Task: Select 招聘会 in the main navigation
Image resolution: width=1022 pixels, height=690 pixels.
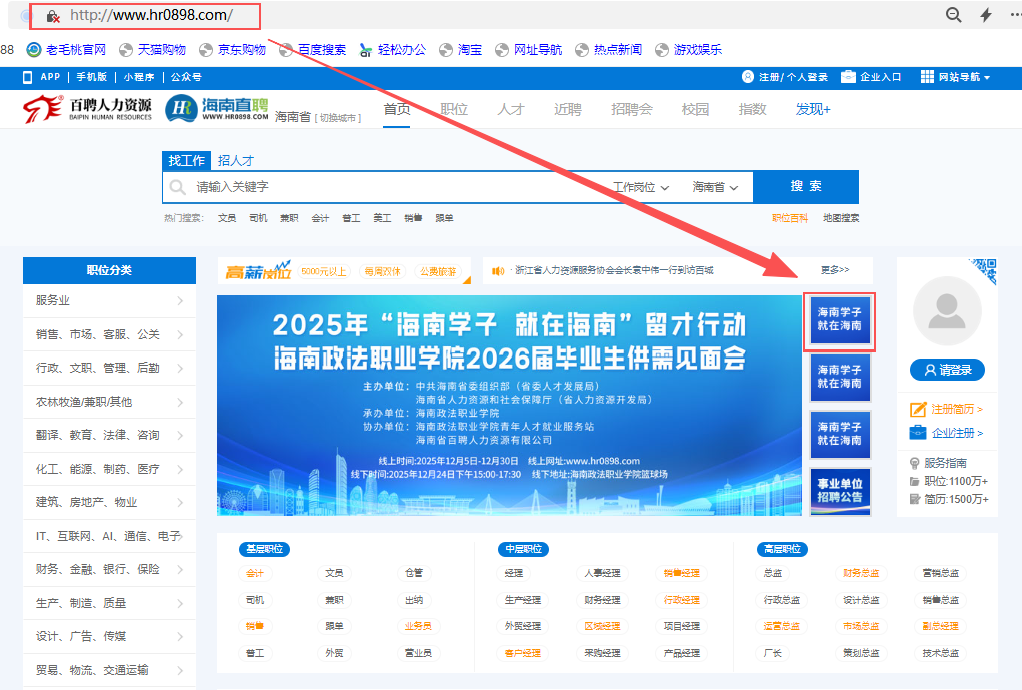Action: coord(632,109)
